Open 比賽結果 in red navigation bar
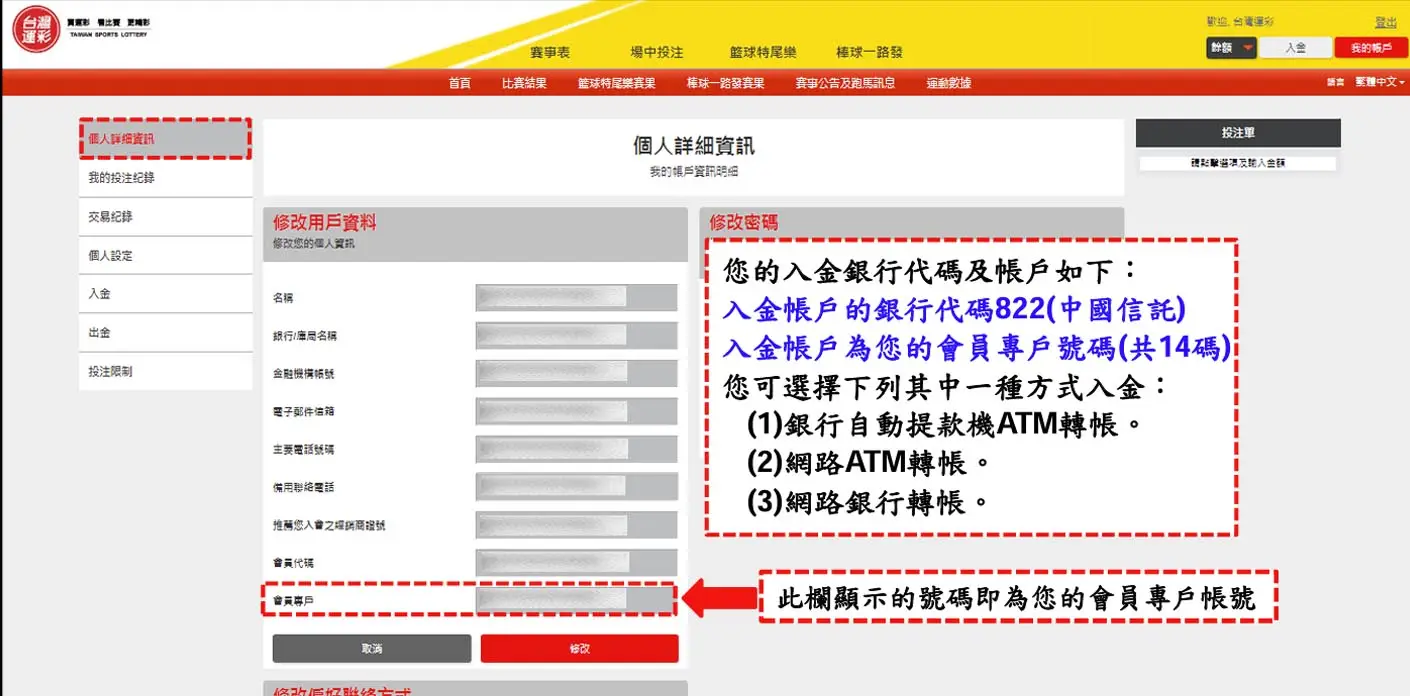 pos(524,83)
